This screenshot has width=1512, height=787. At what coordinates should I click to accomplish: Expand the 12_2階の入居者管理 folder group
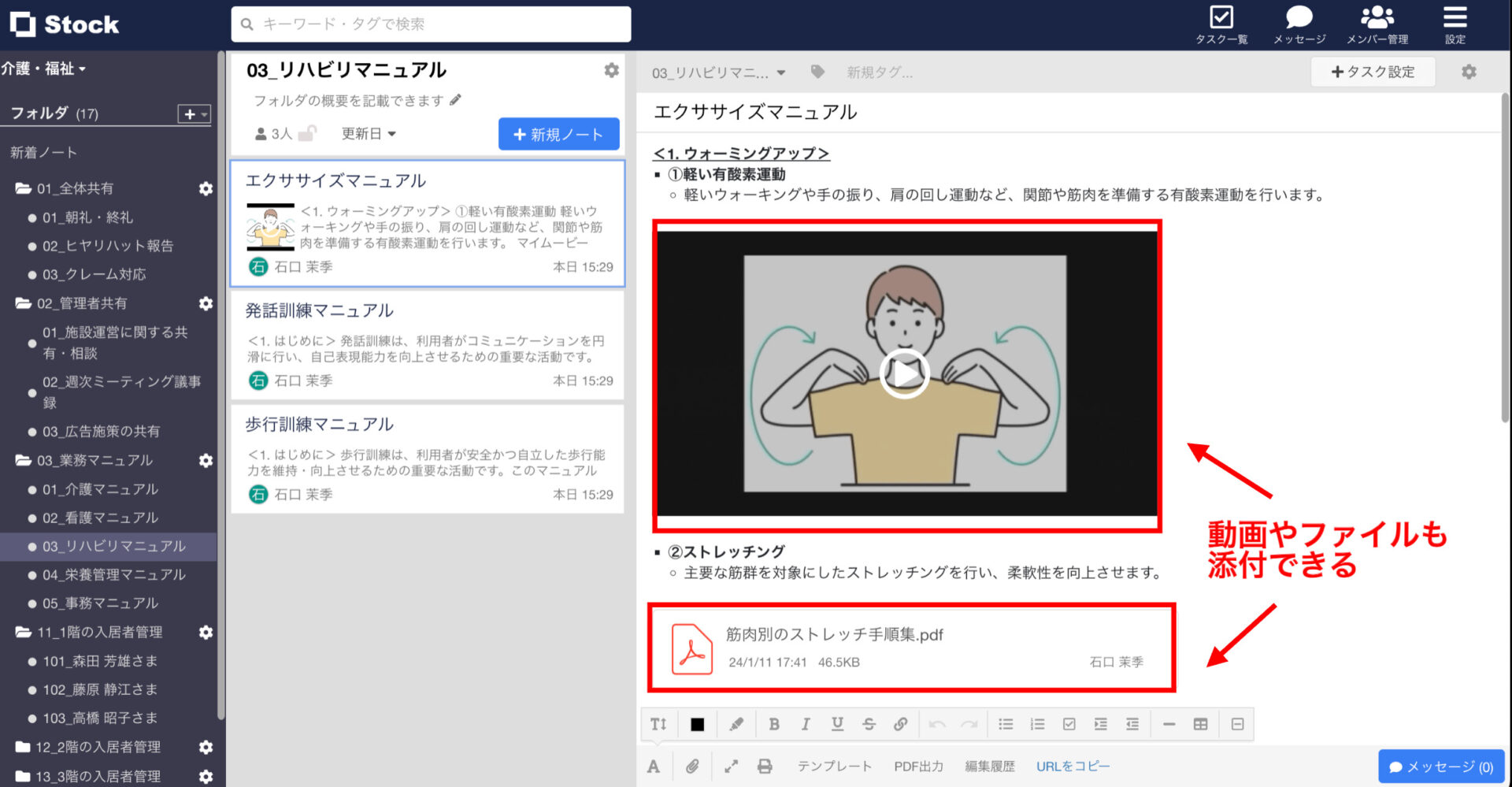[x=23, y=747]
